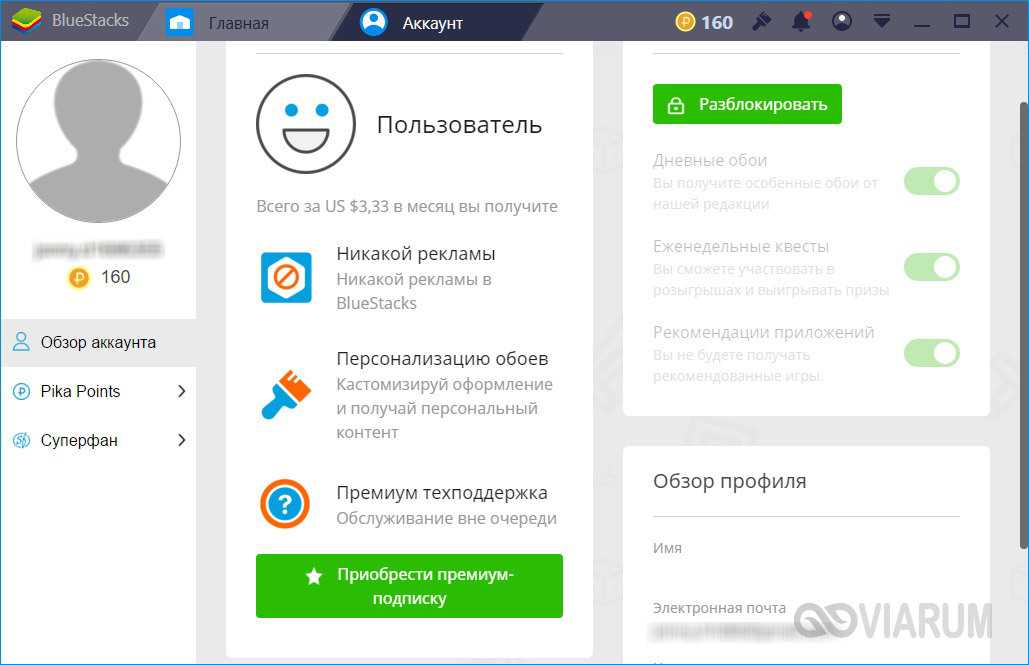The image size is (1029, 665).
Task: Click the green Разблокировать button
Action: coord(747,104)
